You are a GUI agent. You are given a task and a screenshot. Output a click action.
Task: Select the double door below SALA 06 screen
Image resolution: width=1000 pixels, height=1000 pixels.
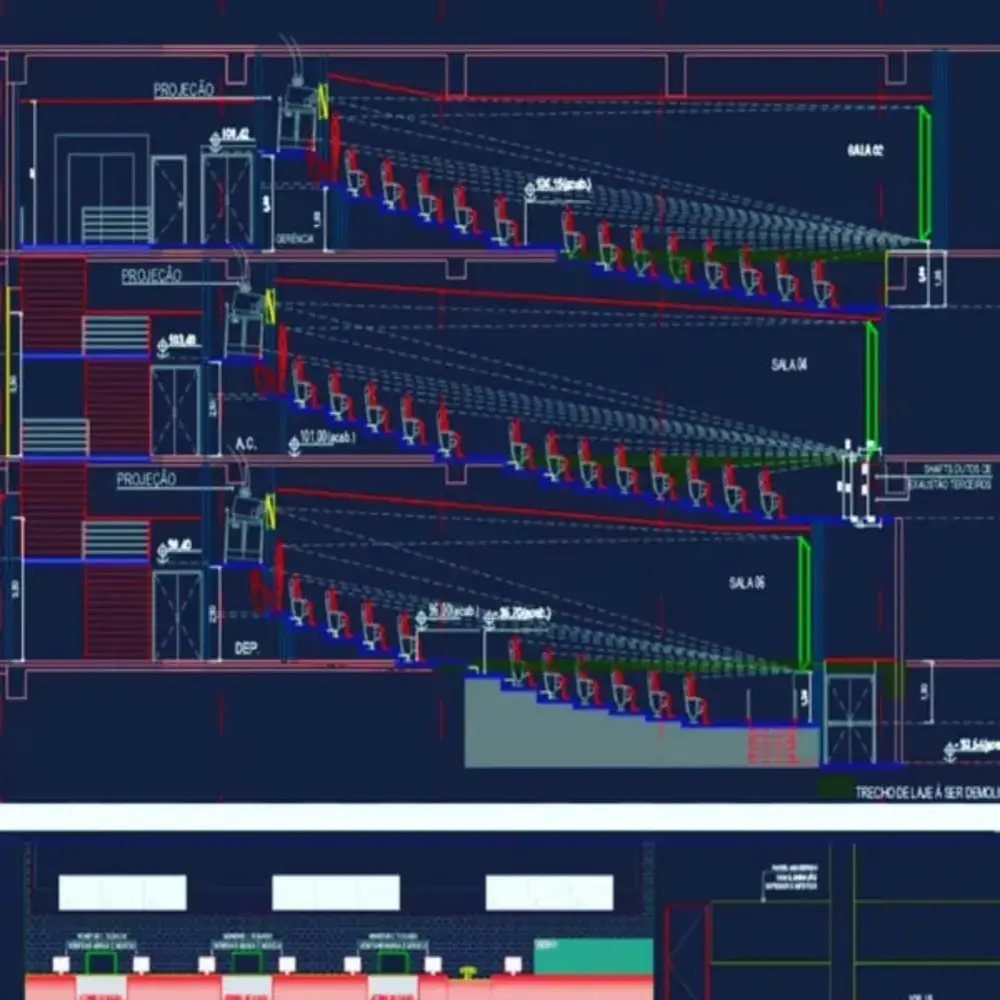pos(850,719)
